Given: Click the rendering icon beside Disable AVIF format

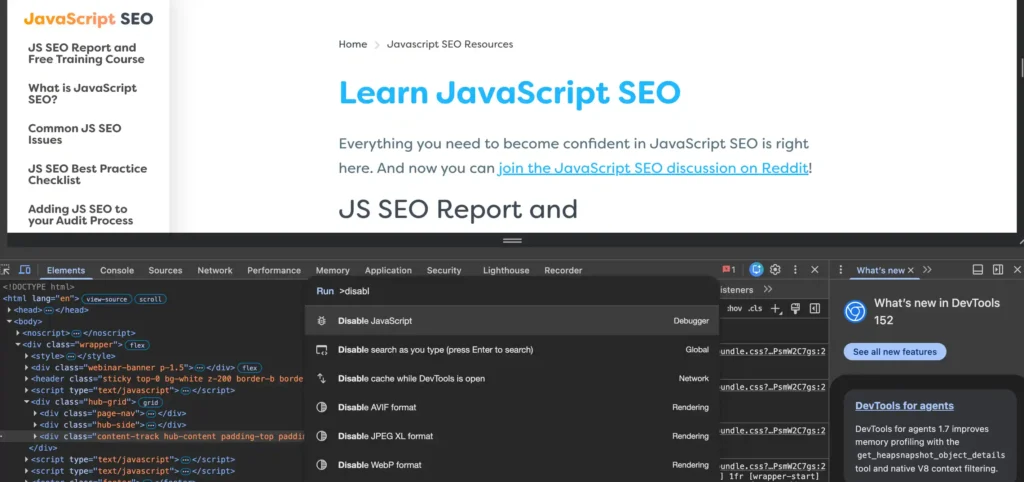Looking at the screenshot, I should pos(321,407).
